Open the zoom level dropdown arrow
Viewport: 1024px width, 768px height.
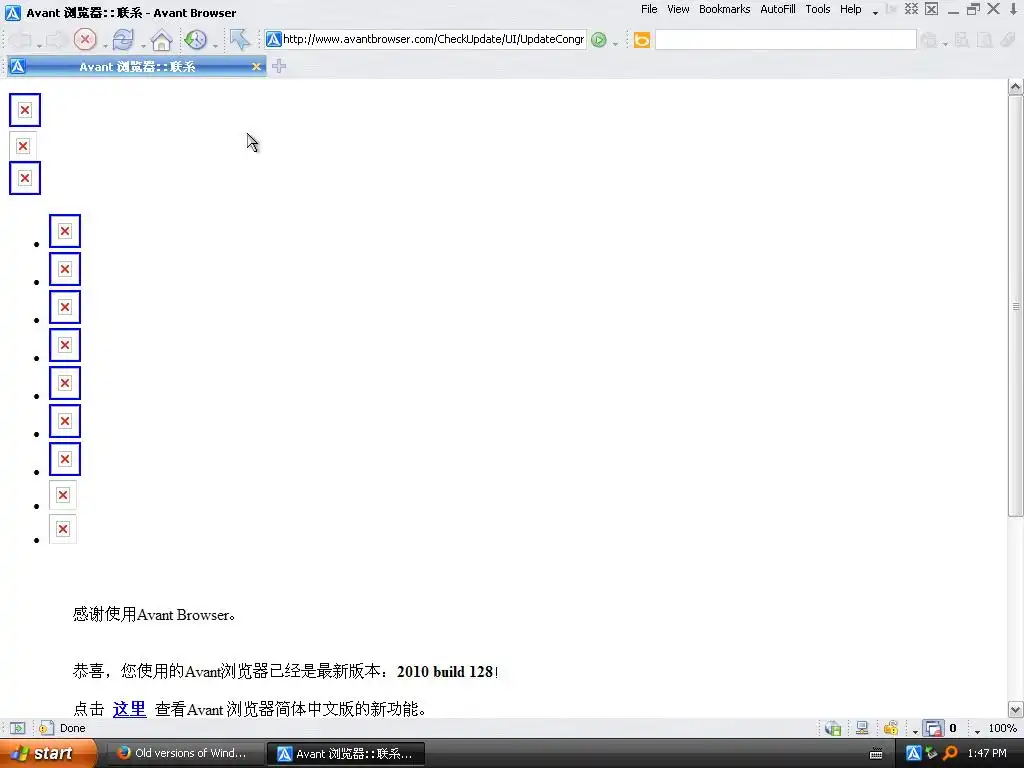pyautogui.click(x=977, y=731)
